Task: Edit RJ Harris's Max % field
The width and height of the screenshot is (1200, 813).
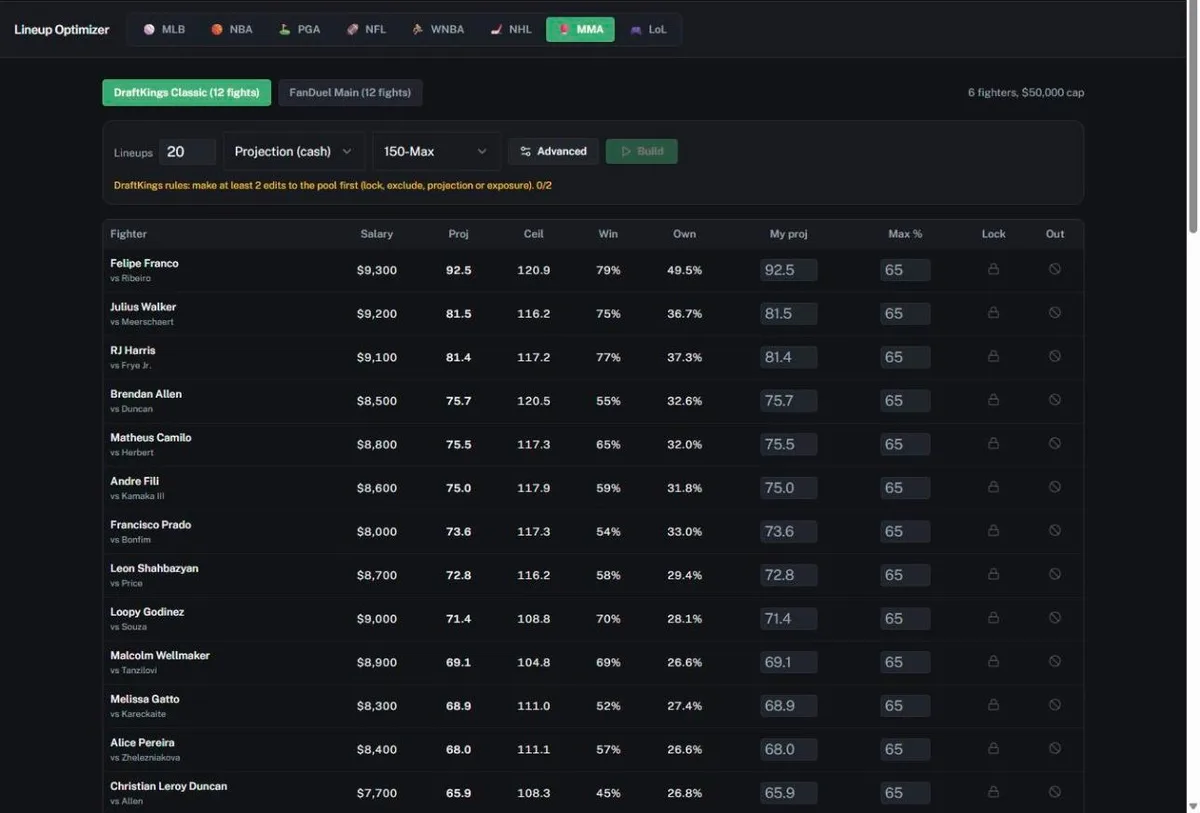Action: (x=905, y=357)
